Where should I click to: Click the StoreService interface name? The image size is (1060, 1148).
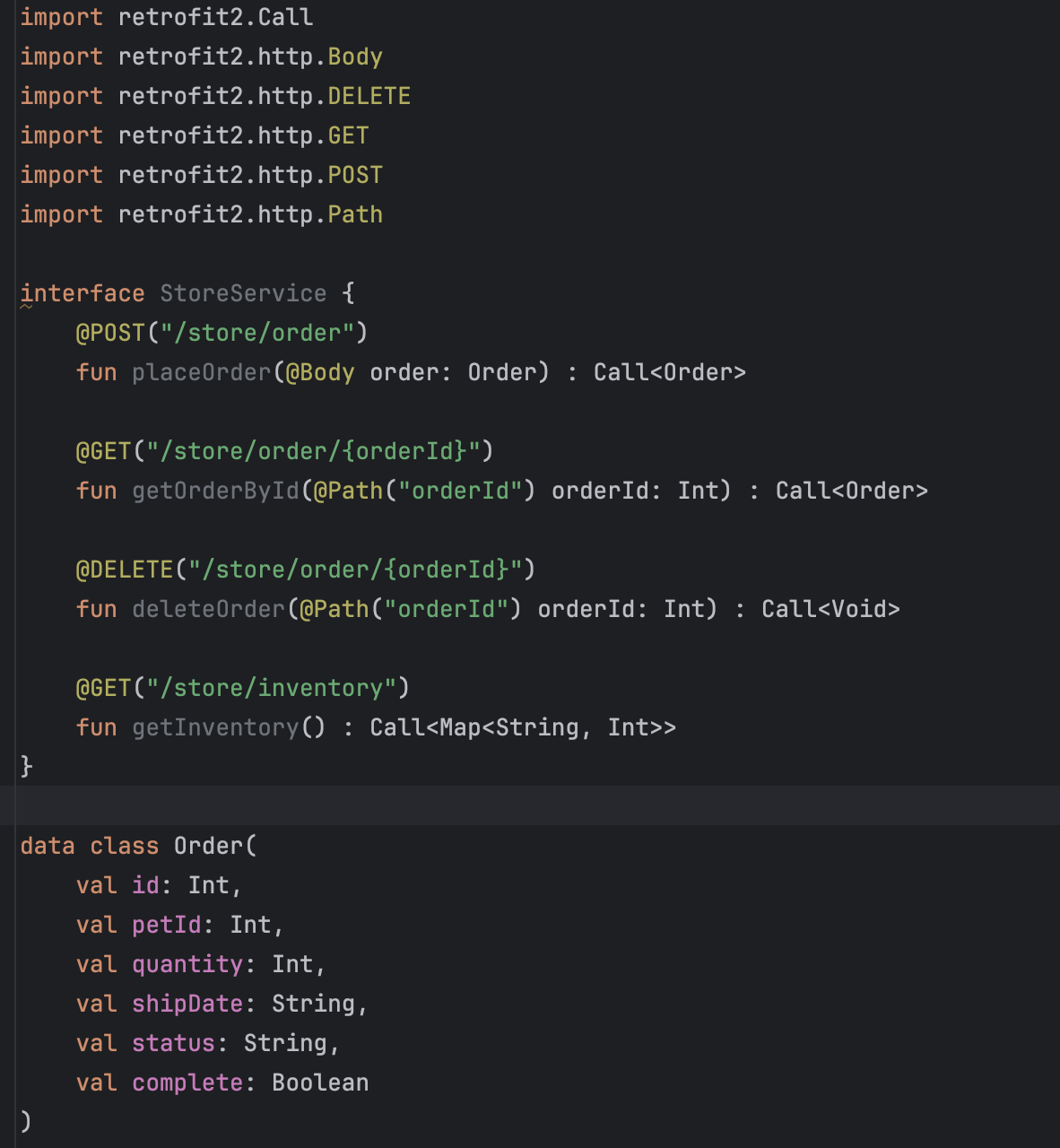point(243,293)
